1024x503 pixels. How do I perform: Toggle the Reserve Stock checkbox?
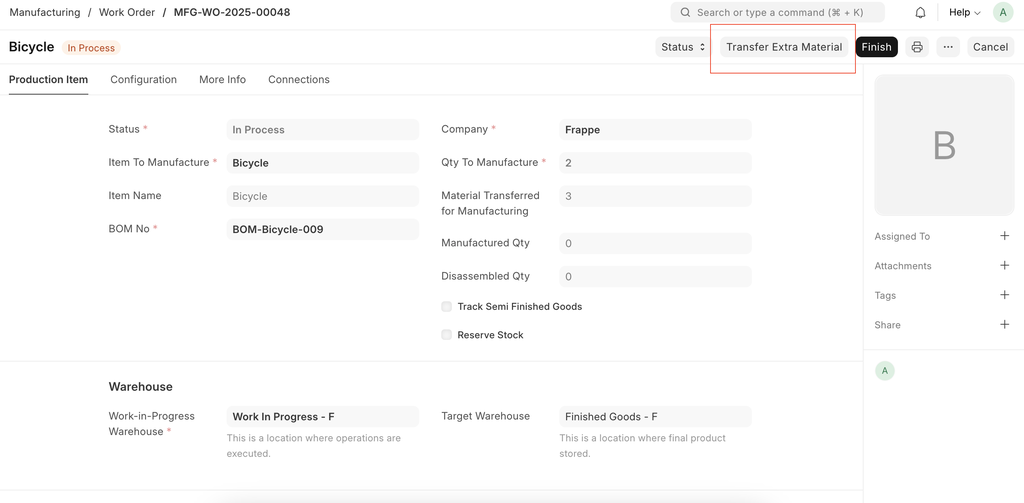coord(447,335)
